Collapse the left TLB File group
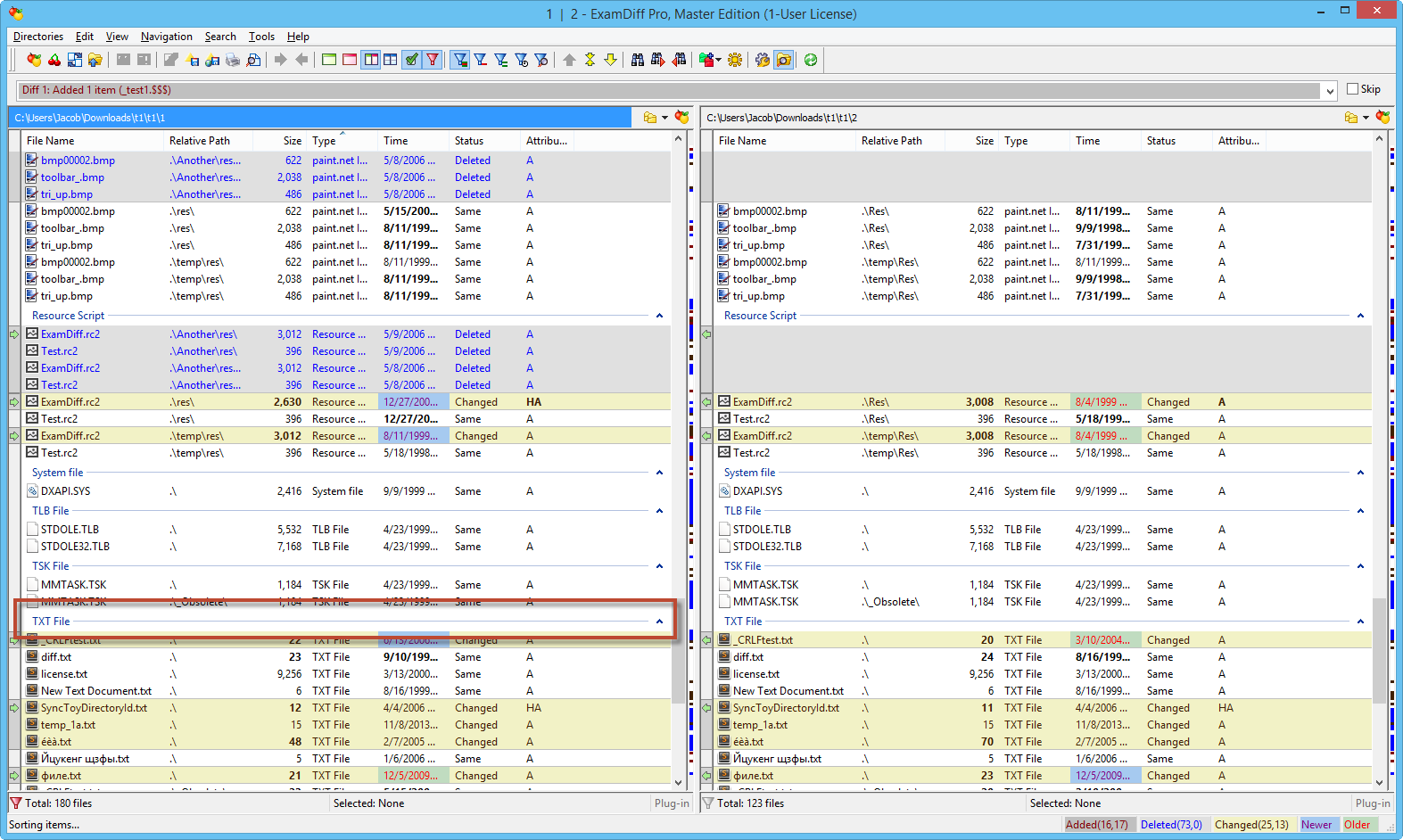The width and height of the screenshot is (1403, 840). pyautogui.click(x=659, y=511)
